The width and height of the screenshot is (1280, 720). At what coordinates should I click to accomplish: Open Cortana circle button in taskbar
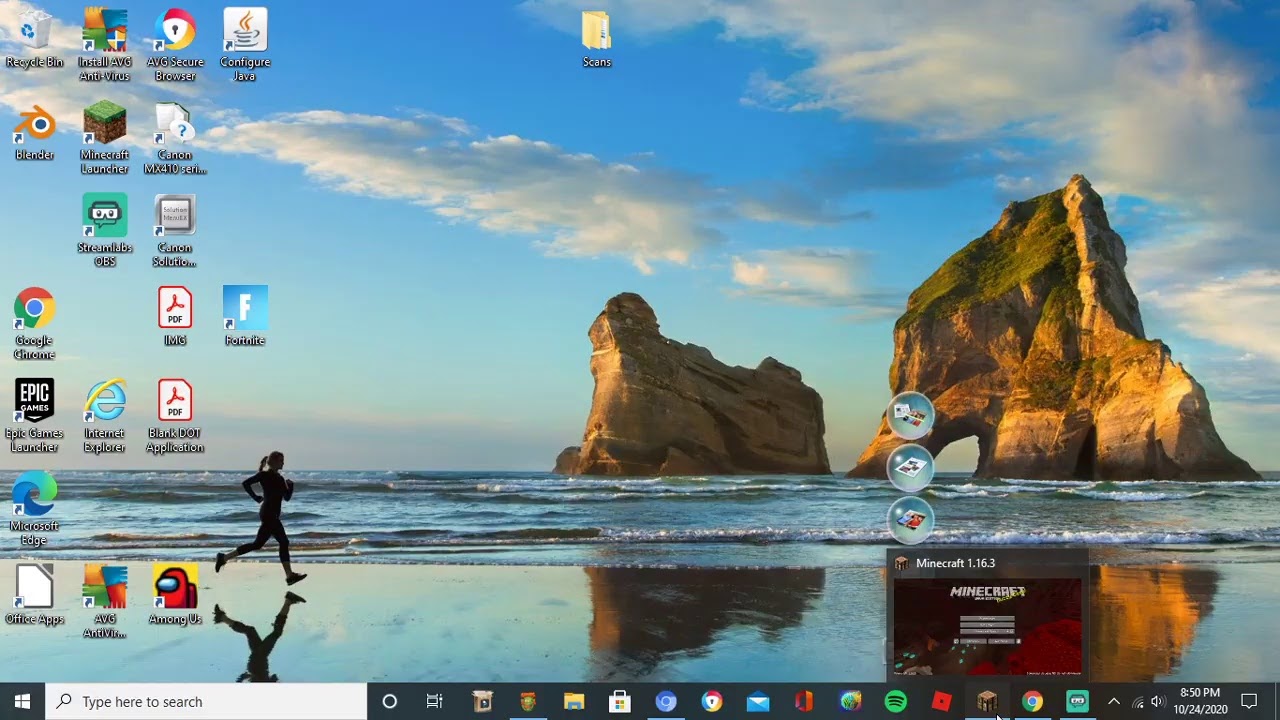point(390,702)
